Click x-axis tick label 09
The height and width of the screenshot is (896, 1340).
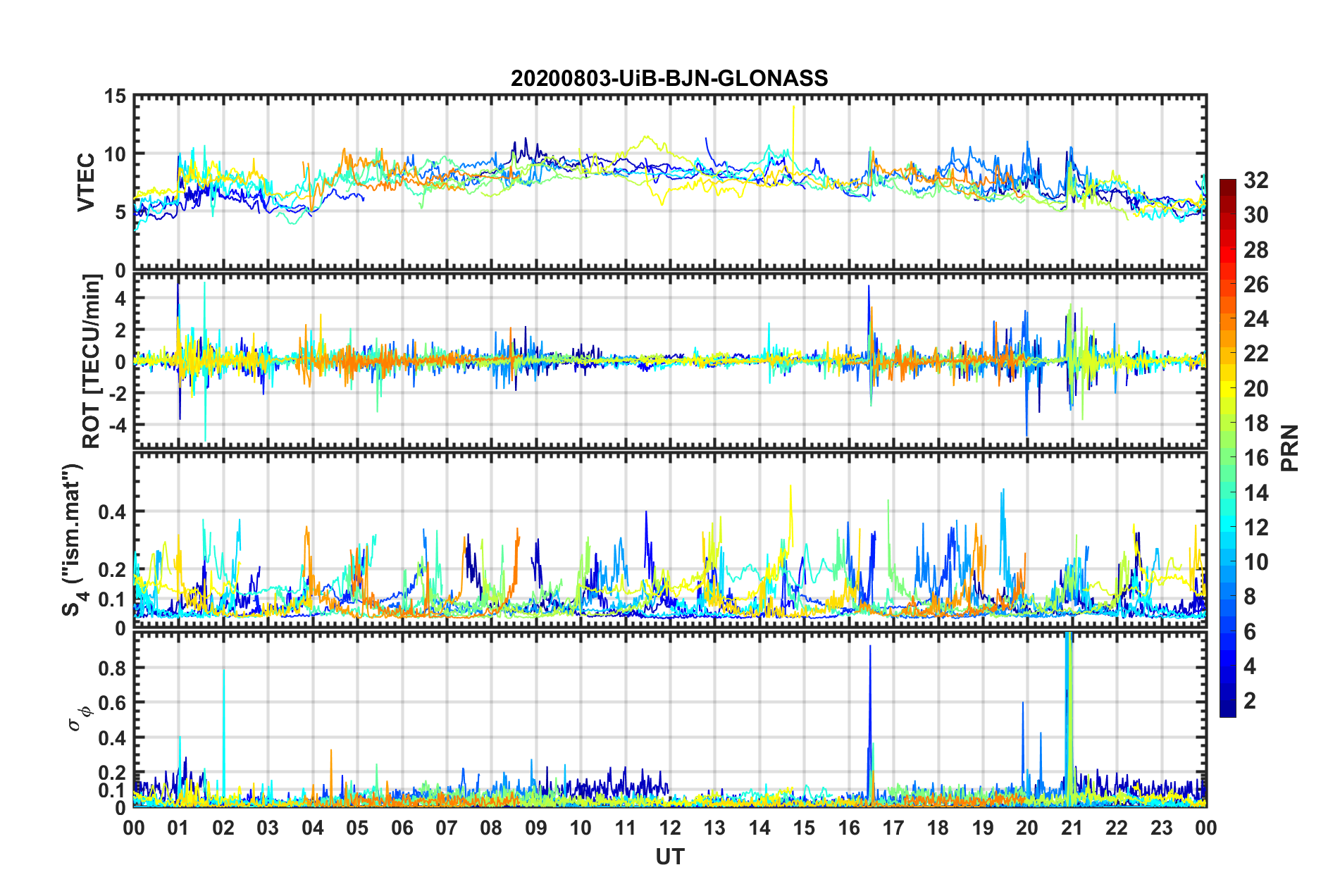tap(536, 828)
